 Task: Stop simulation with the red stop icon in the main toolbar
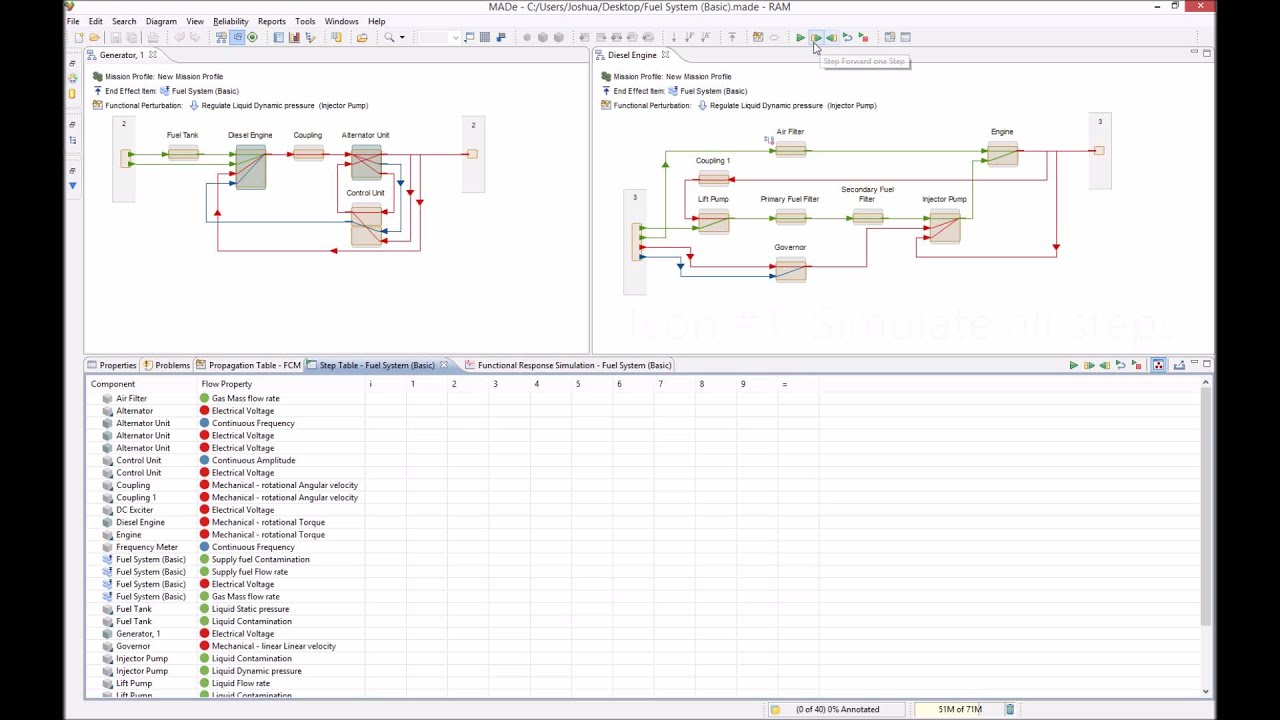864,37
